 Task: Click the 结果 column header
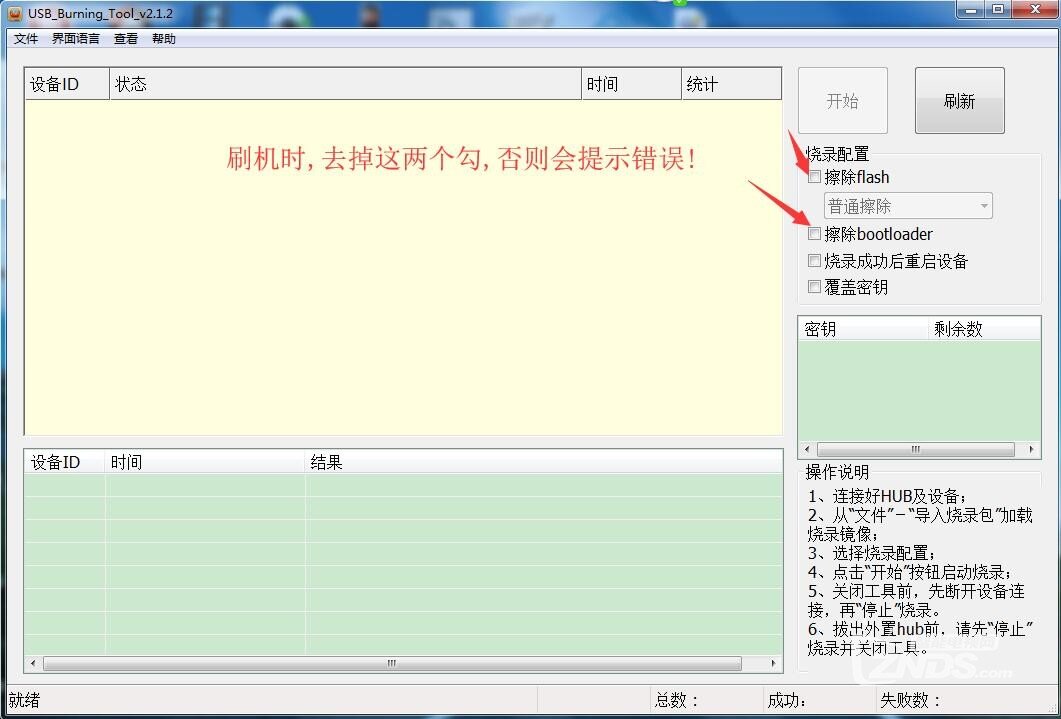(x=327, y=462)
